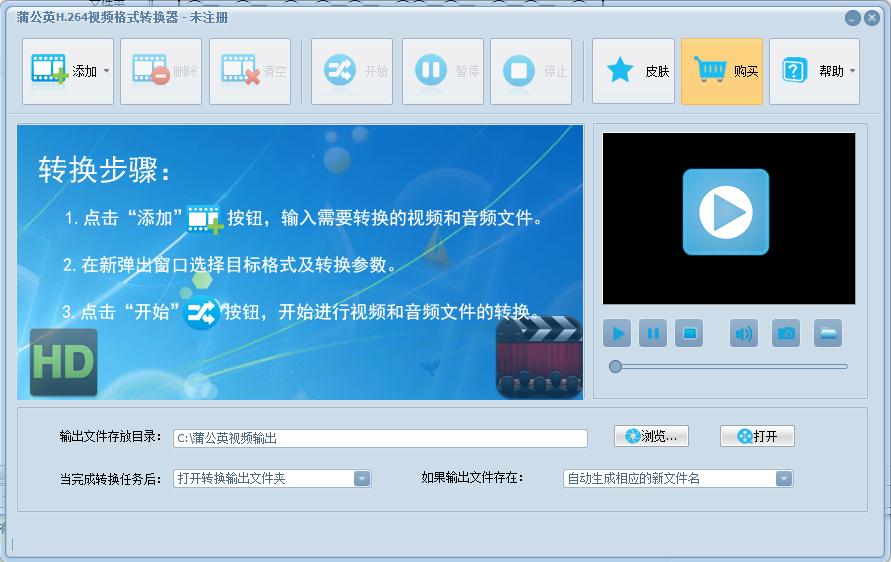Open the snapshot folder icon in player
The image size is (891, 562).
click(828, 333)
